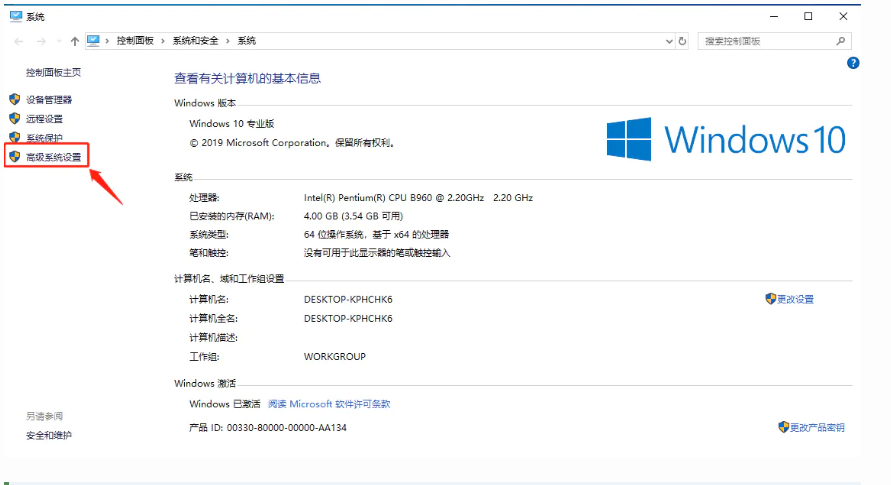The image size is (891, 485).
Task: Click the shield icon beside 更改产品密钥
Action: pos(784,427)
